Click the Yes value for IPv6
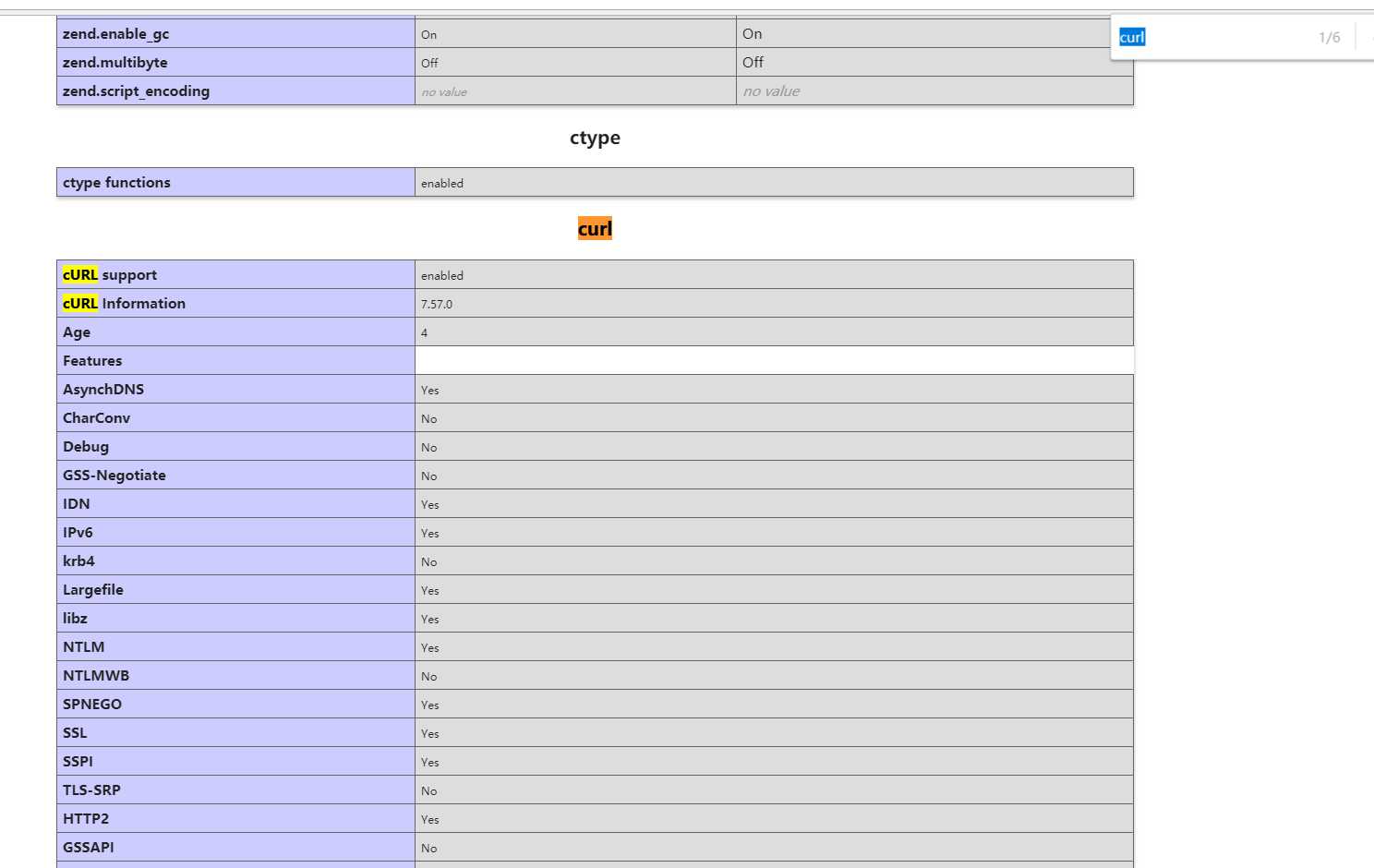1374x868 pixels. [x=430, y=534]
